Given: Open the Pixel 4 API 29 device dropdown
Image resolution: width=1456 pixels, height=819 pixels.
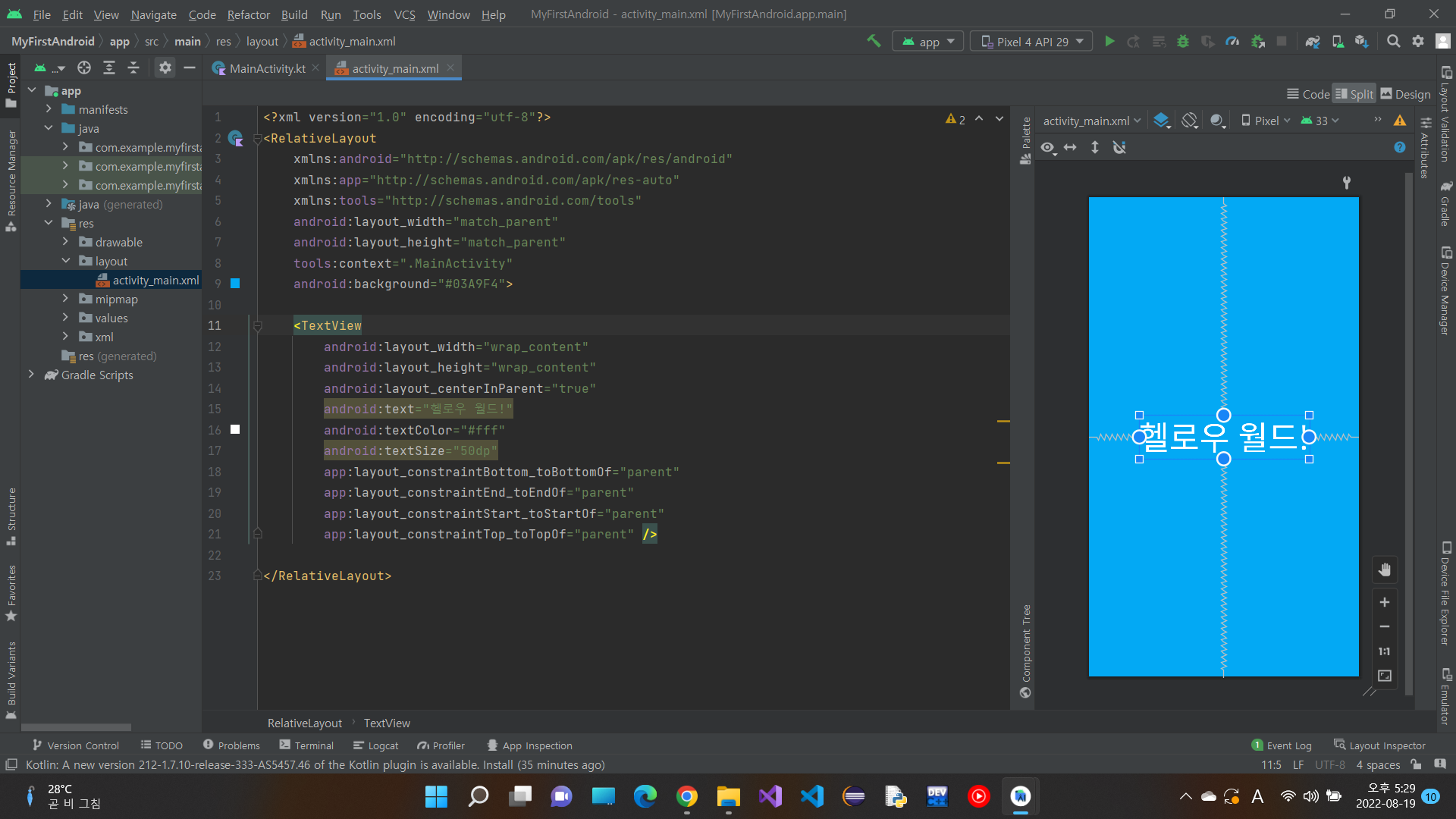Looking at the screenshot, I should pyautogui.click(x=1031, y=42).
